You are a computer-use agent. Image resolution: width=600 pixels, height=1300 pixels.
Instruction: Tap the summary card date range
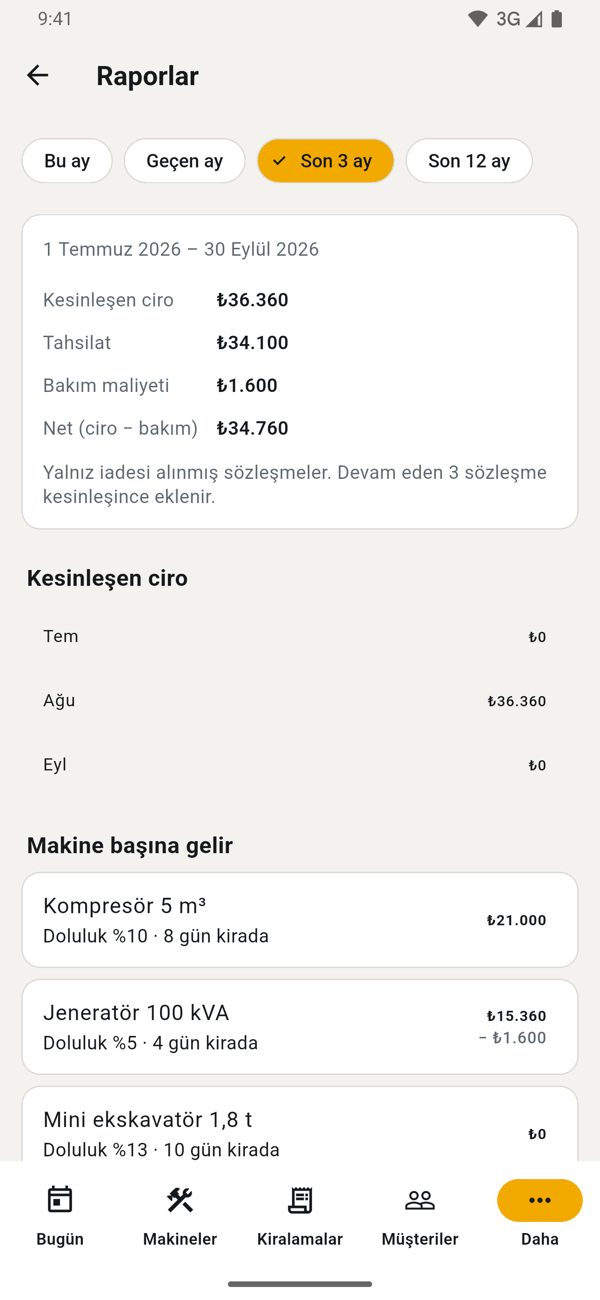[181, 250]
